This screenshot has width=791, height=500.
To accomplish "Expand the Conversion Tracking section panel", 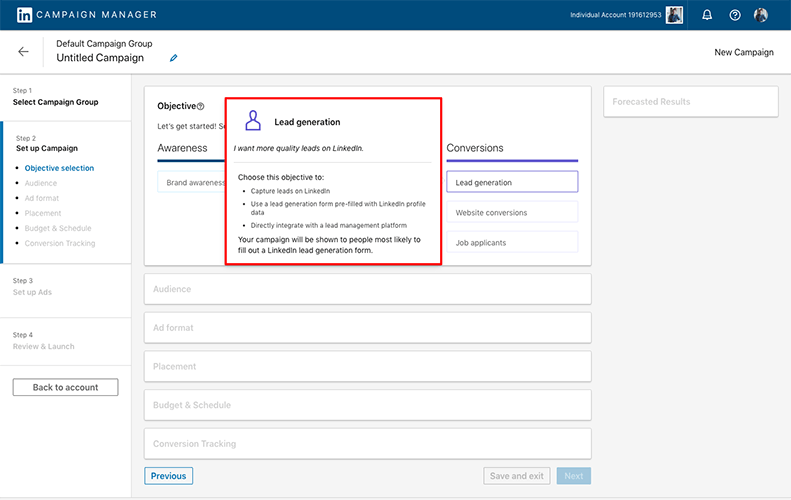I will [368, 444].
